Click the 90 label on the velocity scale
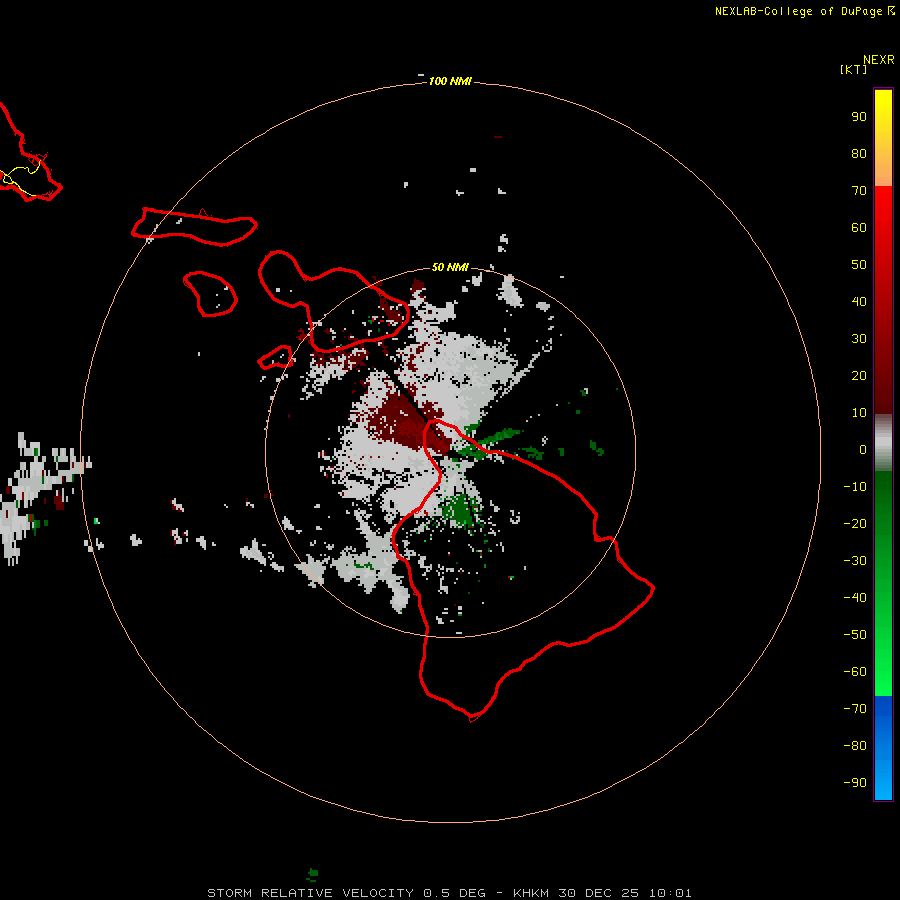Viewport: 900px width, 900px height. tap(859, 117)
